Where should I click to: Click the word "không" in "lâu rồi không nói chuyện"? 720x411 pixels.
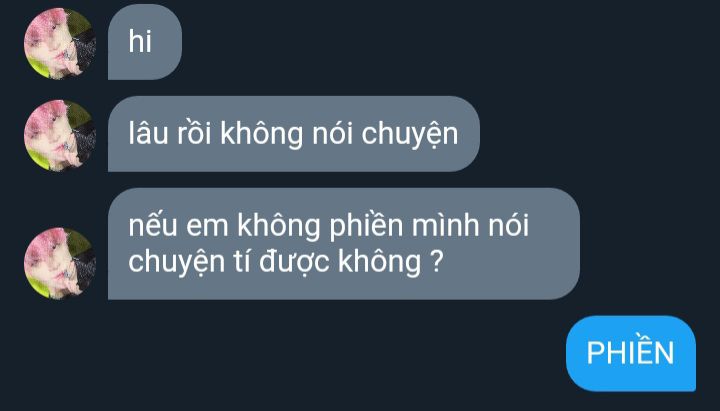(262, 134)
